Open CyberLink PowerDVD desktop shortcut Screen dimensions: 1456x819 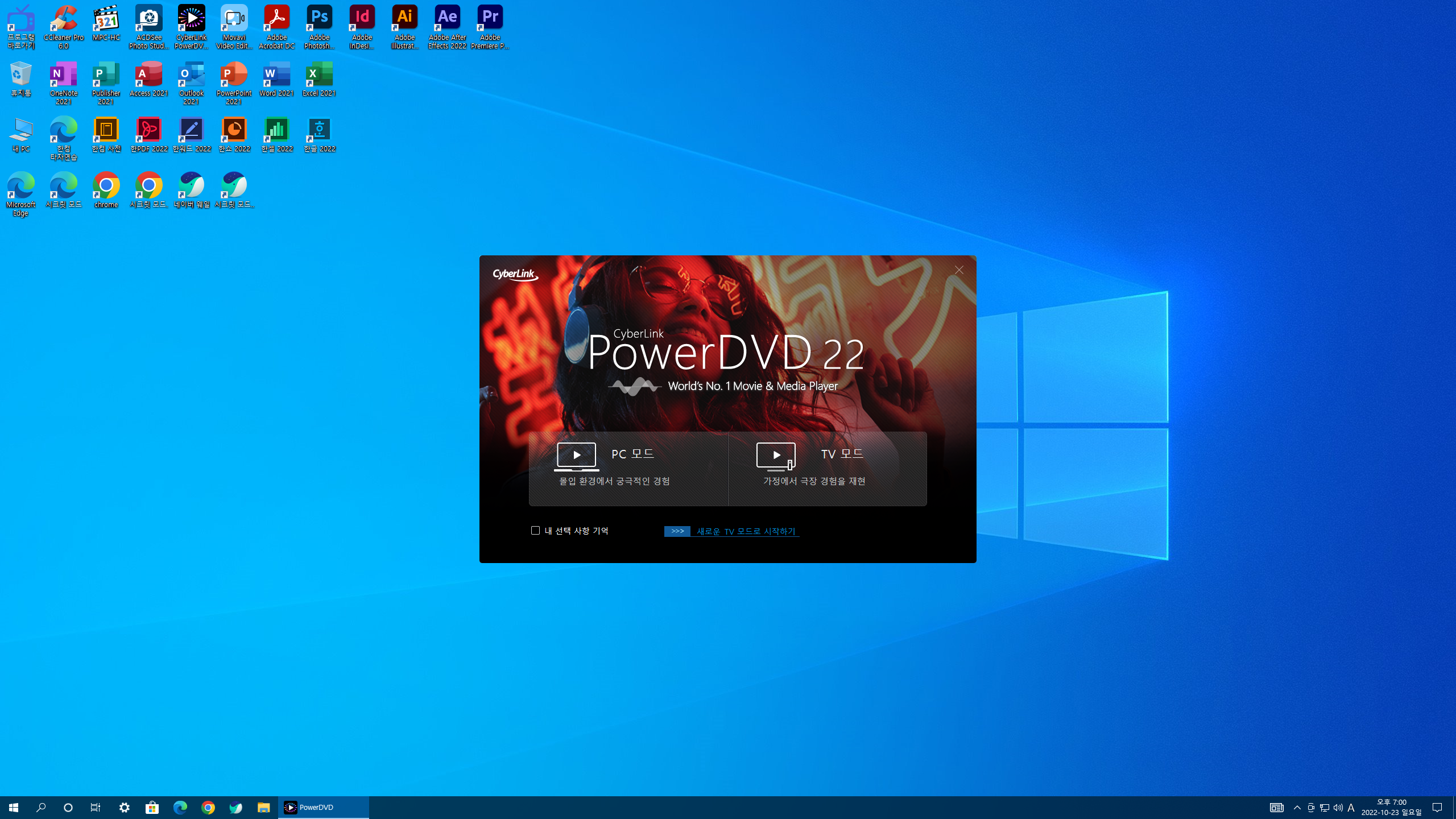click(191, 27)
